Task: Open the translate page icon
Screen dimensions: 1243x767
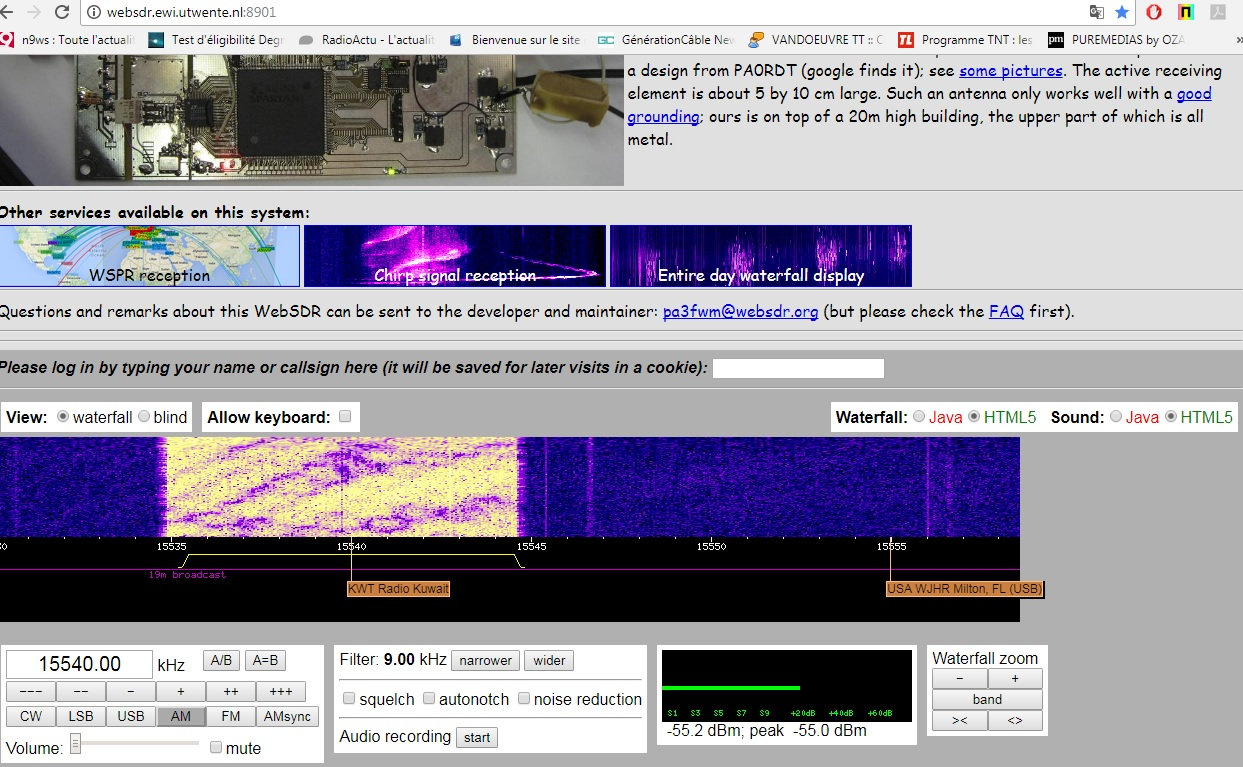Action: [x=1097, y=12]
